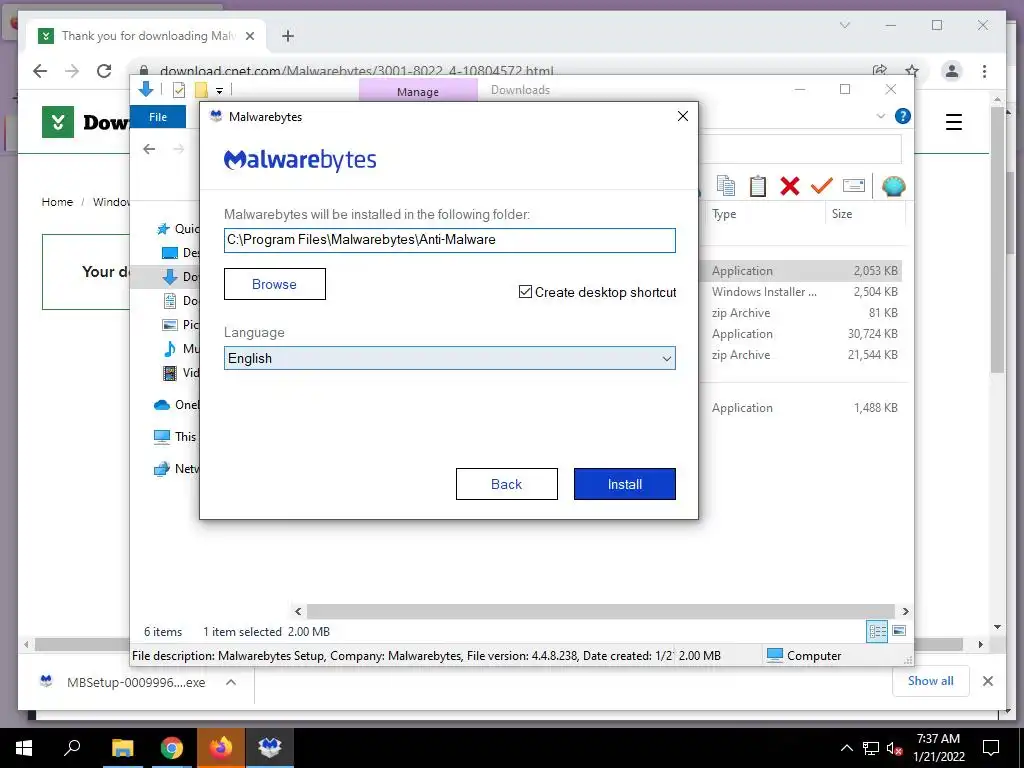
Task: Click the Paste clipboard icon in Explorer toolbar
Action: pos(758,185)
